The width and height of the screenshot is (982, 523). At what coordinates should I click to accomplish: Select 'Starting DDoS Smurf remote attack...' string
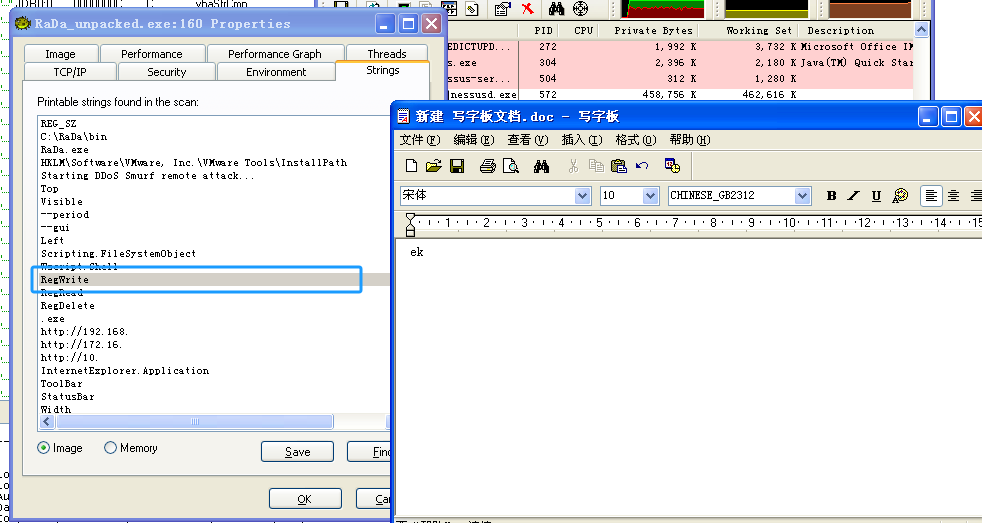147,175
